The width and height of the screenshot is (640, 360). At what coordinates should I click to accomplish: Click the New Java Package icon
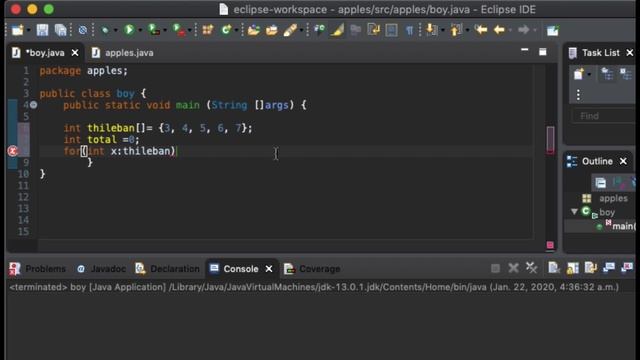click(x=208, y=30)
